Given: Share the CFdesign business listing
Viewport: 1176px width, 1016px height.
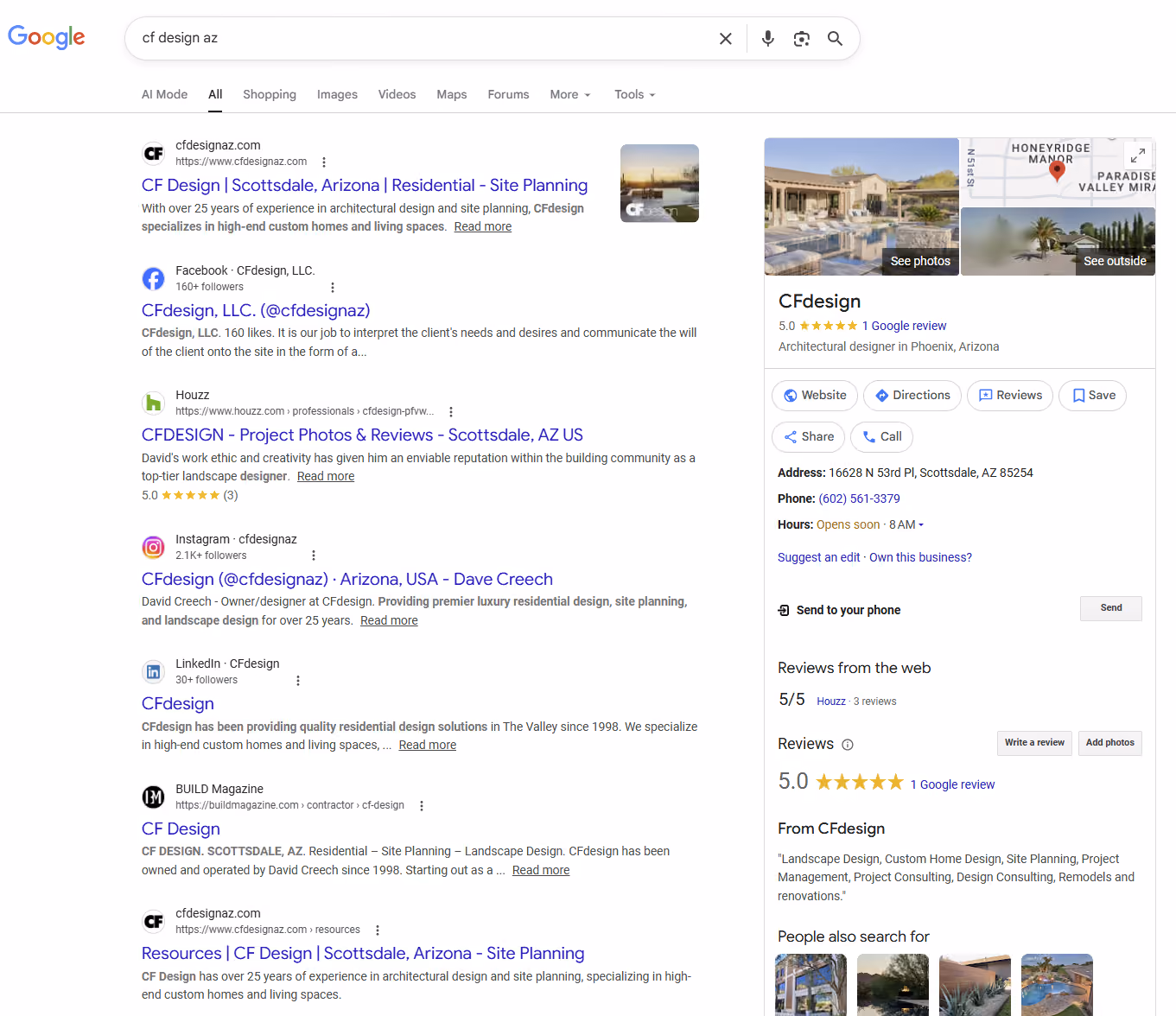Looking at the screenshot, I should pos(808,437).
